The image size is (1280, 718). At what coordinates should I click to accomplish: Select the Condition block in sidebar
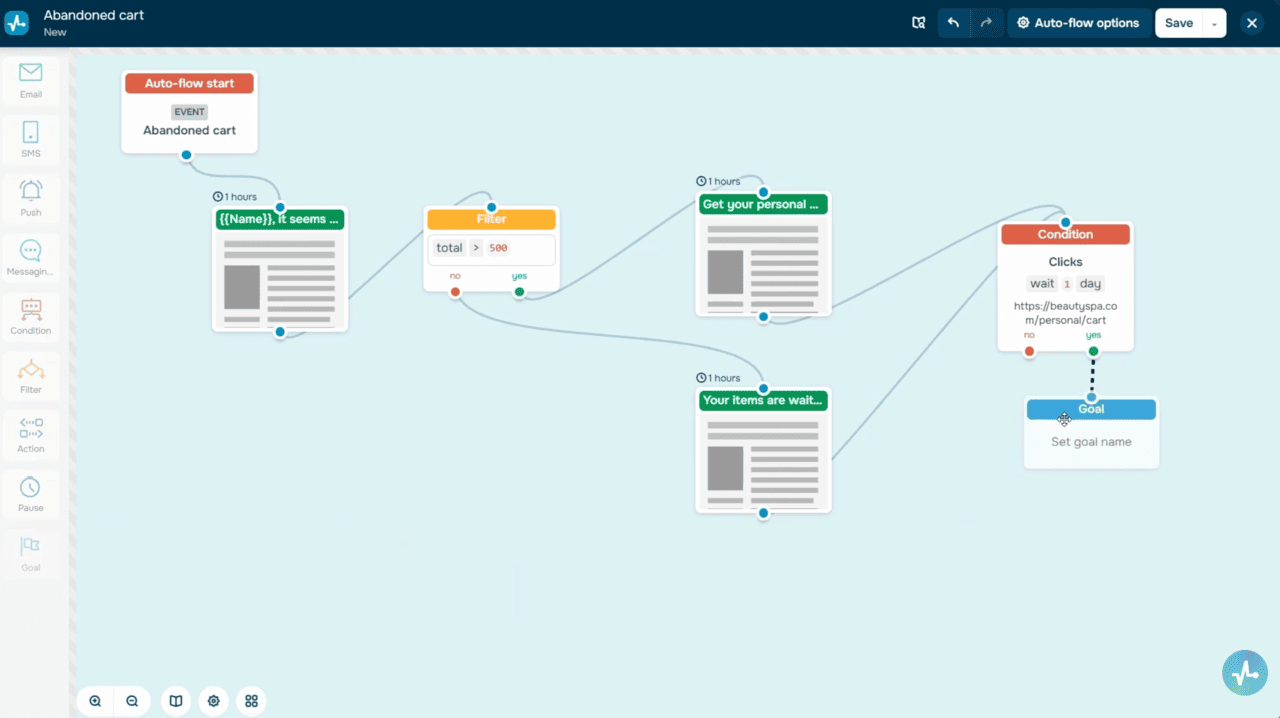[31, 317]
